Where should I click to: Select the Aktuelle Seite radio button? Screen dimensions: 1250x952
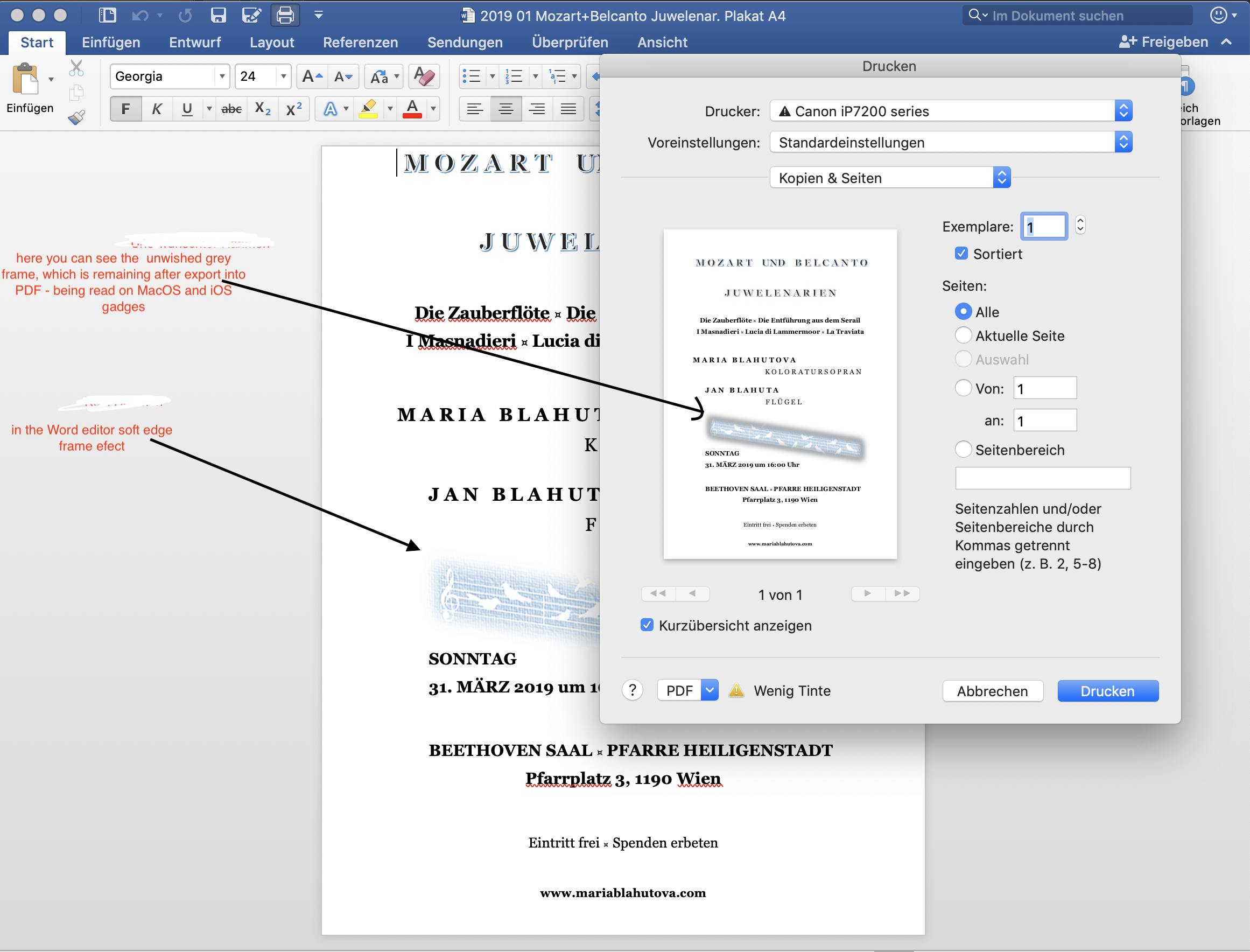tap(963, 335)
